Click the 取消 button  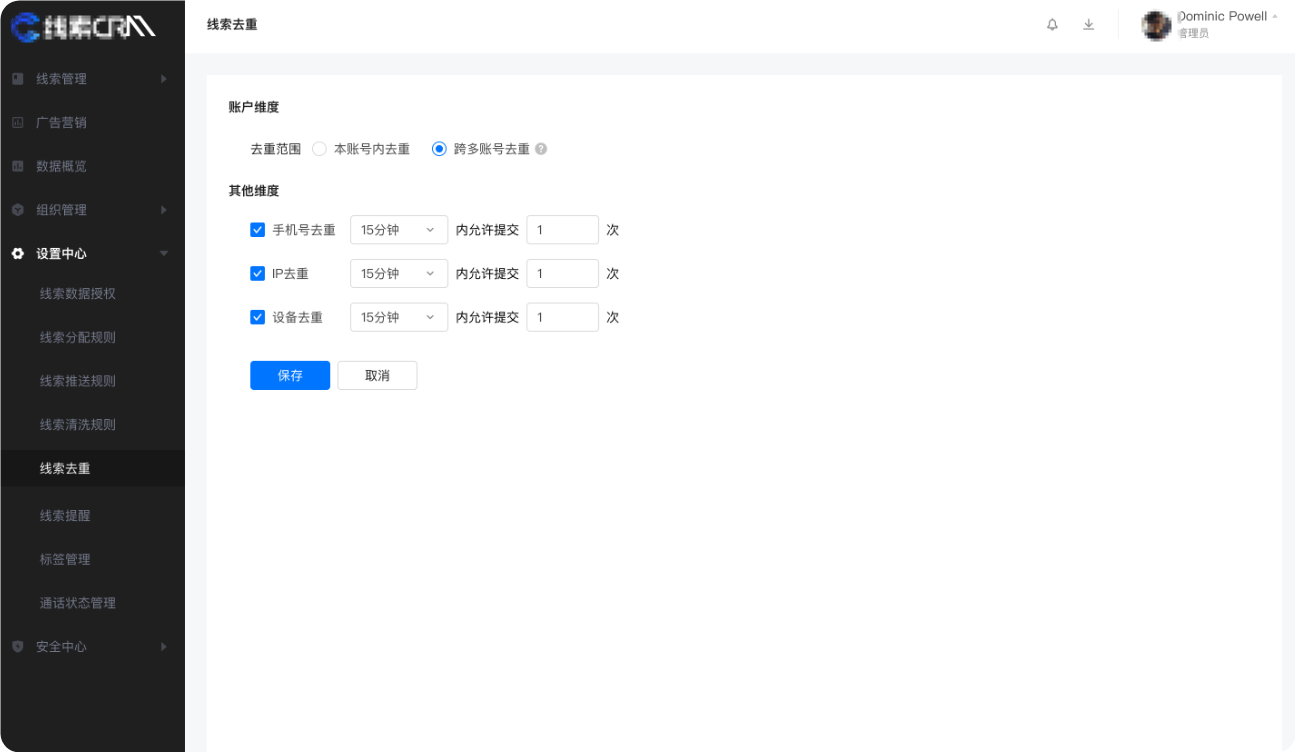pos(377,375)
